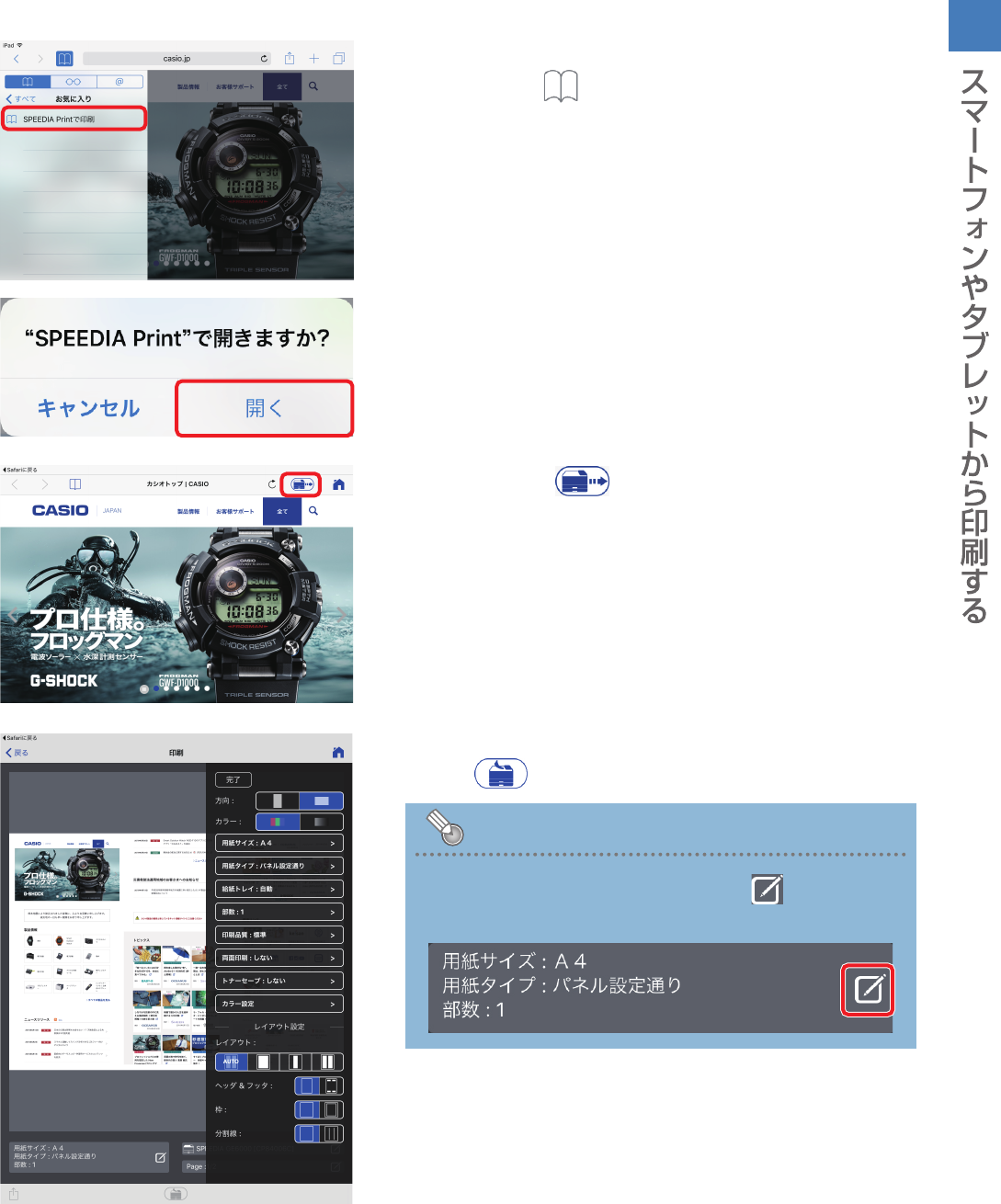1001x1204 pixels.
Task: Open お客様サポート menu on the CASIO JAPAN page
Action: coord(235,511)
